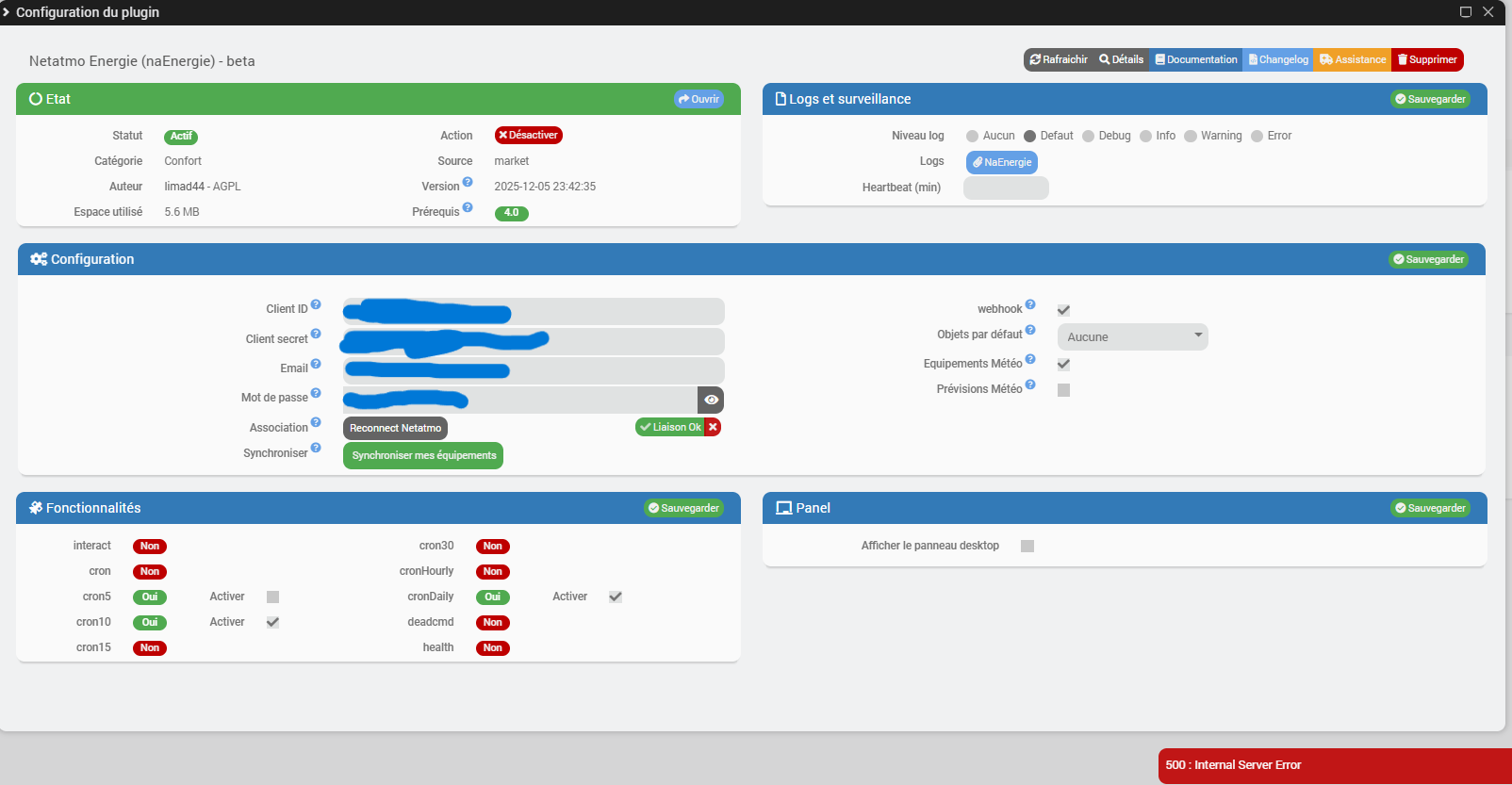Save the Fonctionnalités panel
Screen dimensions: 1512x785
click(684, 508)
